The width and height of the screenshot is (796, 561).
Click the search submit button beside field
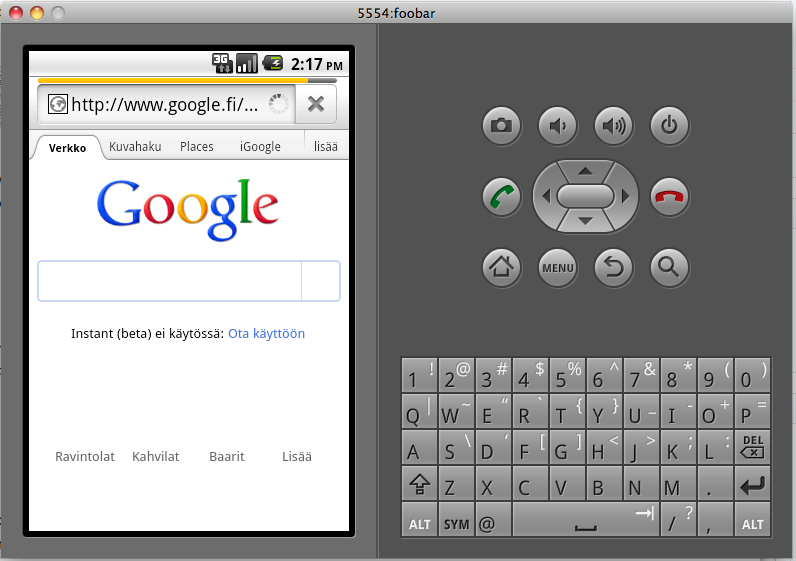(x=320, y=281)
